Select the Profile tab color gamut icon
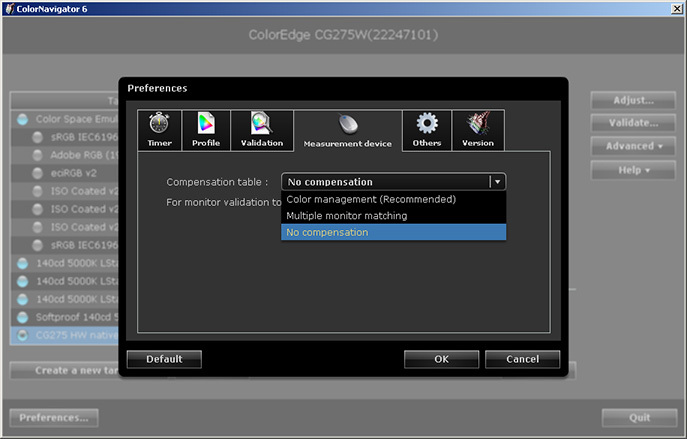Screen dimensions: 687x439 click(x=206, y=123)
